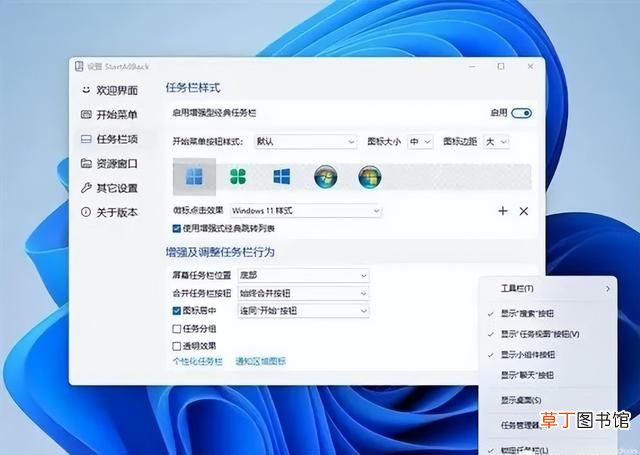Click the StartAllBack app icon in title bar
The image size is (640, 455).
point(79,66)
